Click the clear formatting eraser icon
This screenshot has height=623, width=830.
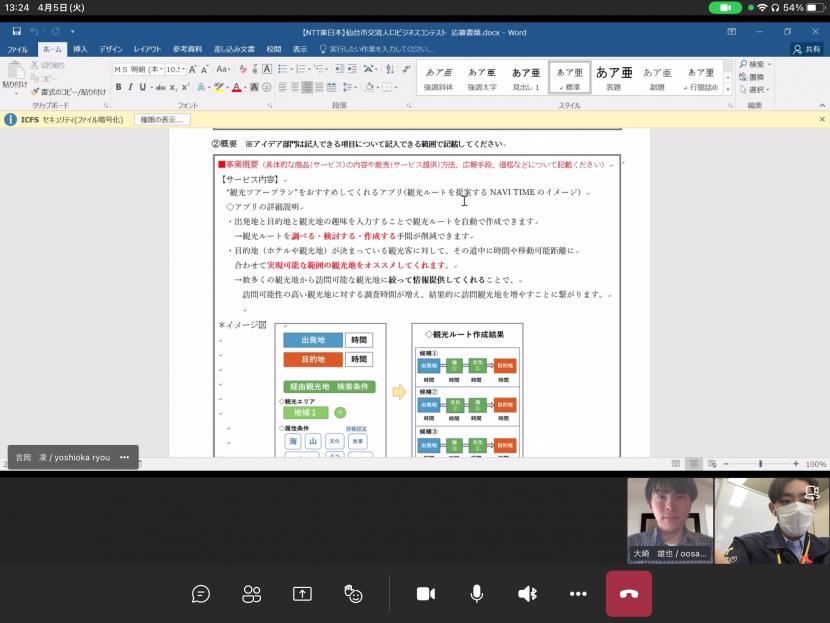[242, 69]
